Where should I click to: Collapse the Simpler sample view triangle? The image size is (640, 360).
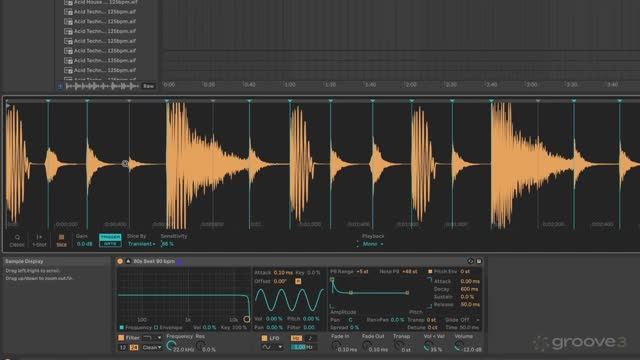pyautogui.click(x=128, y=261)
